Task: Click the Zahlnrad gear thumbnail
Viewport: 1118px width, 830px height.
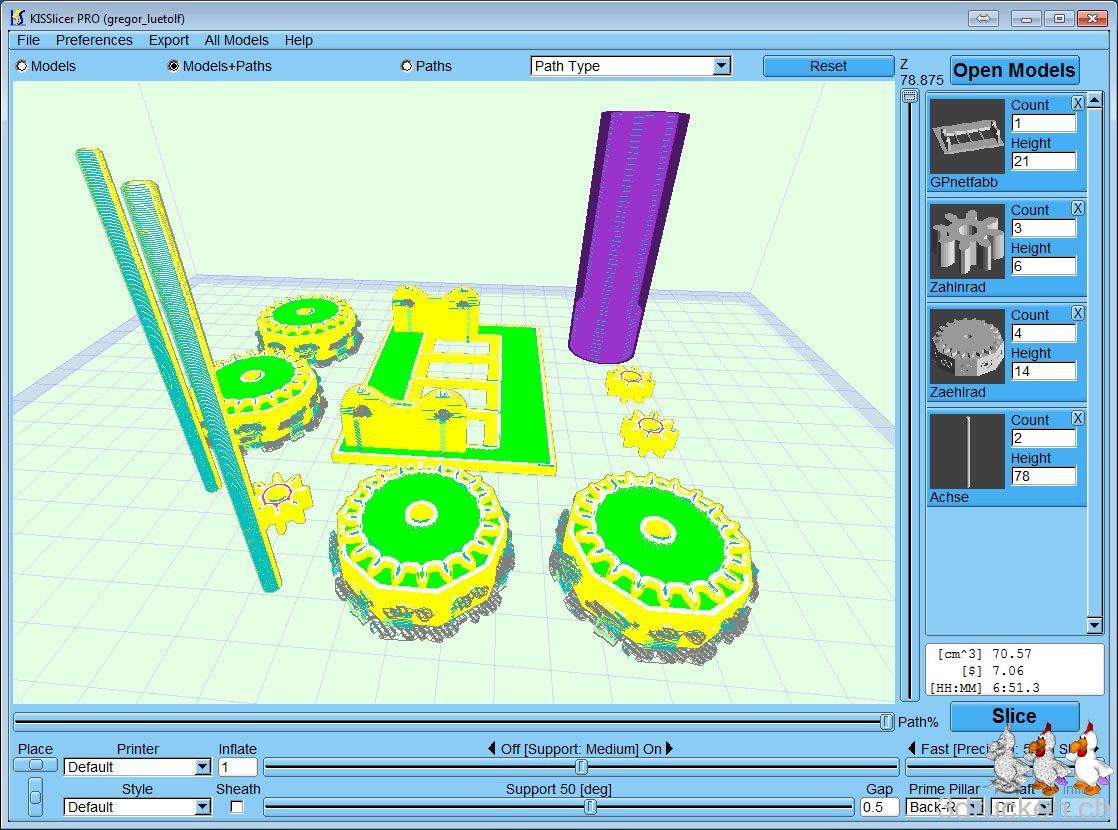Action: coord(967,241)
